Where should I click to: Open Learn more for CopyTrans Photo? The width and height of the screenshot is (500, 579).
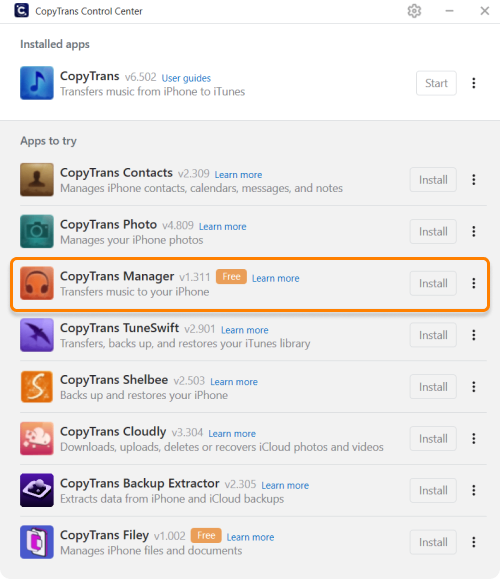[x=222, y=226]
